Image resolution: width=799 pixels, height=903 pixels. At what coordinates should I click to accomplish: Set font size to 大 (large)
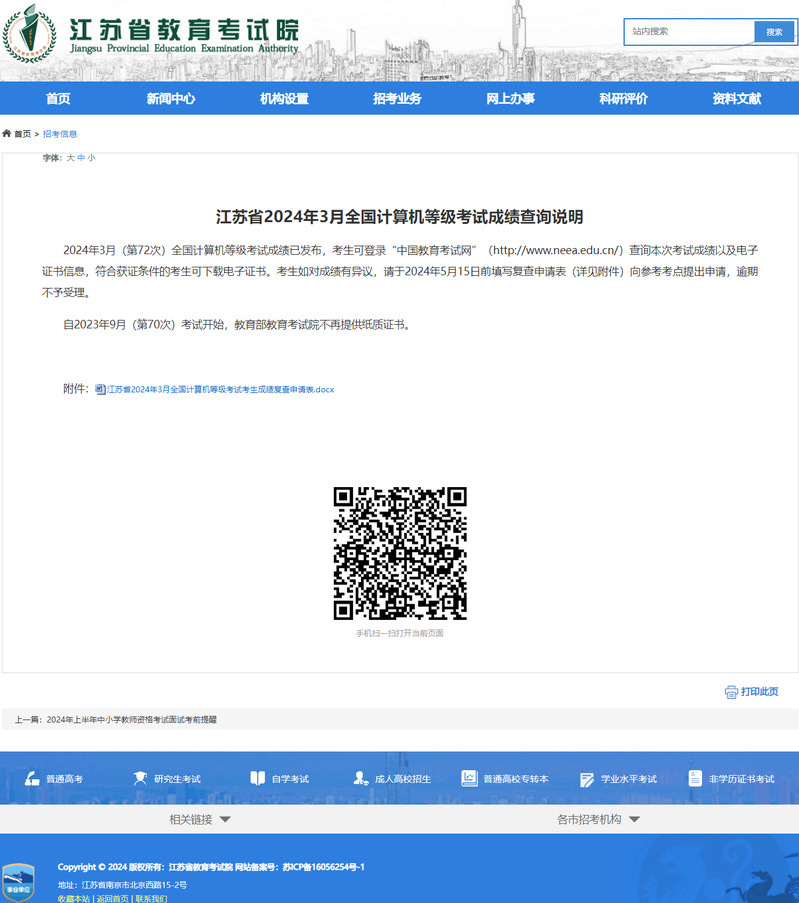70,158
